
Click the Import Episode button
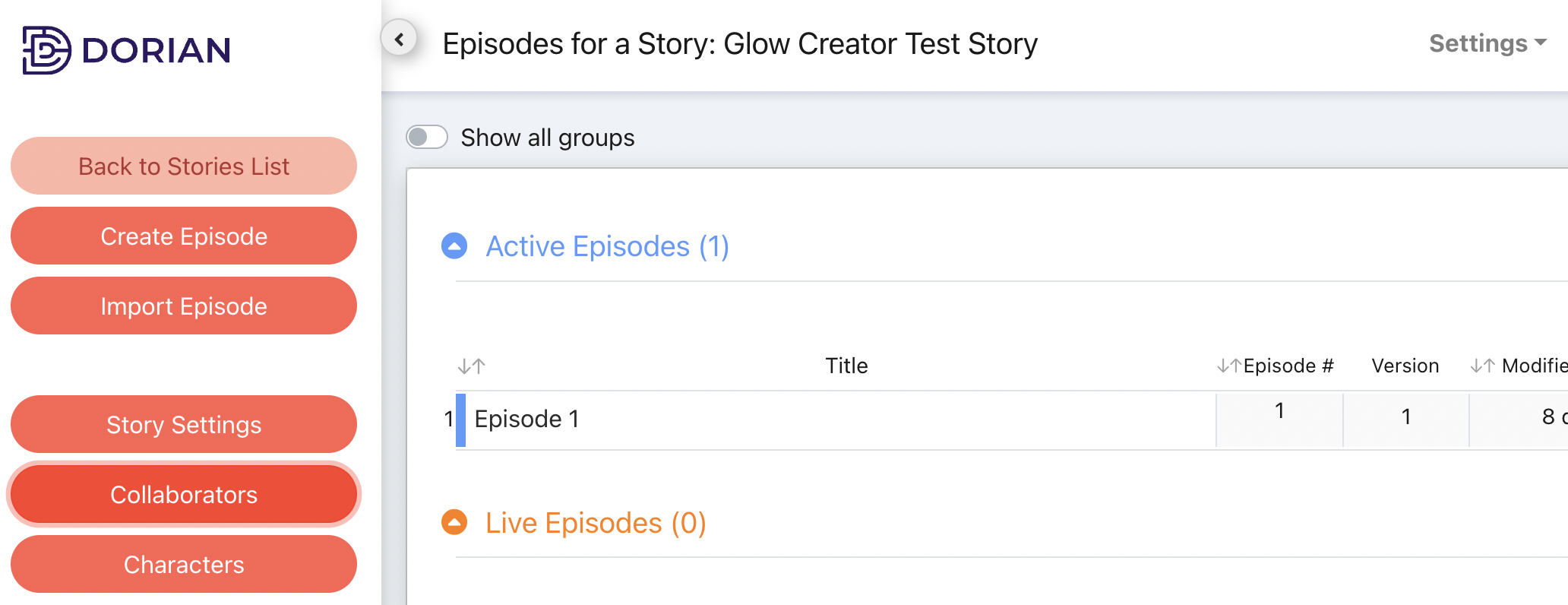pos(184,306)
